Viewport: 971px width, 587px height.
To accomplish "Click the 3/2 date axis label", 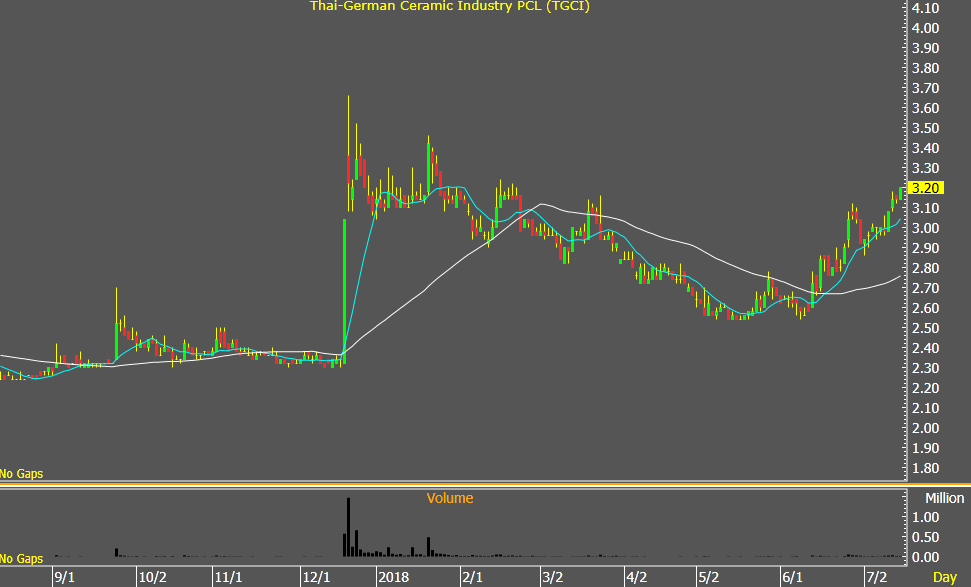I will (552, 577).
